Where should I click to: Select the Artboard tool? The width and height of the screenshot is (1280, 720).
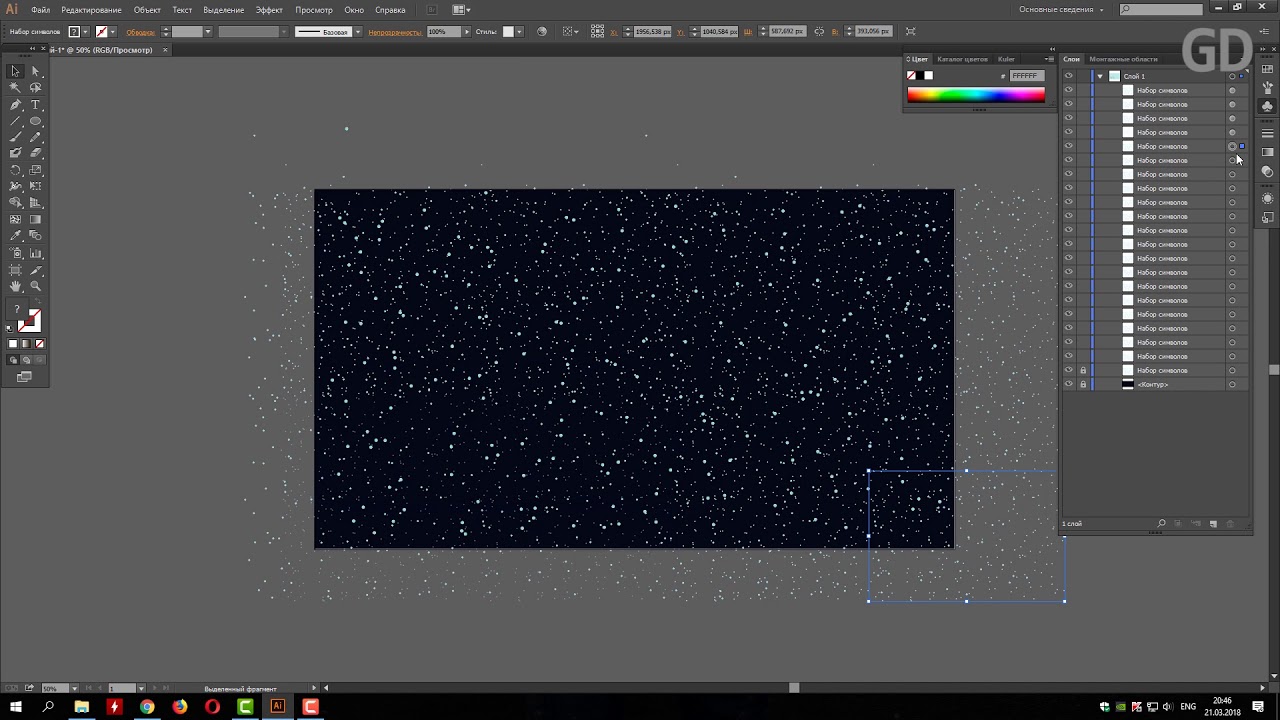pyautogui.click(x=16, y=270)
